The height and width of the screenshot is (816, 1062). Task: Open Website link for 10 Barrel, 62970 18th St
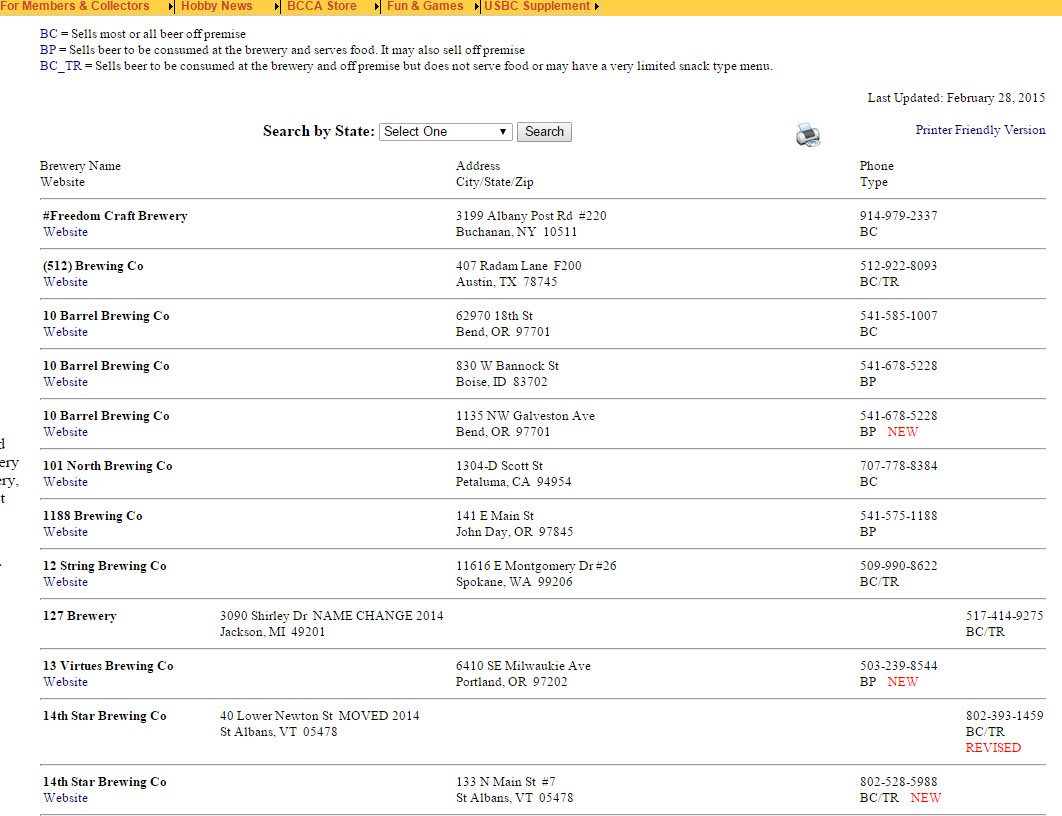pyautogui.click(x=66, y=332)
